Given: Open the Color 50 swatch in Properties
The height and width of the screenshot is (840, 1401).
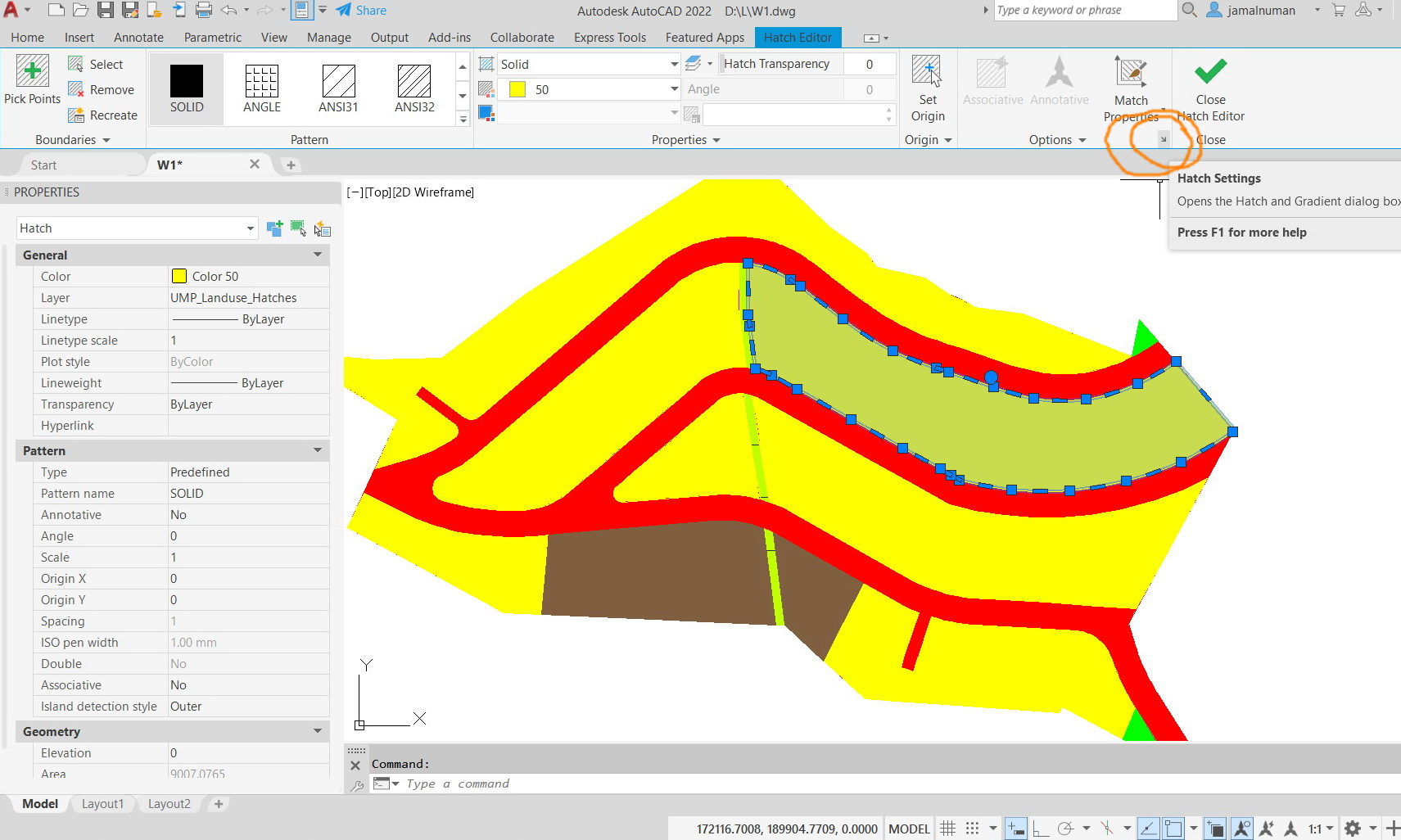Looking at the screenshot, I should (179, 276).
